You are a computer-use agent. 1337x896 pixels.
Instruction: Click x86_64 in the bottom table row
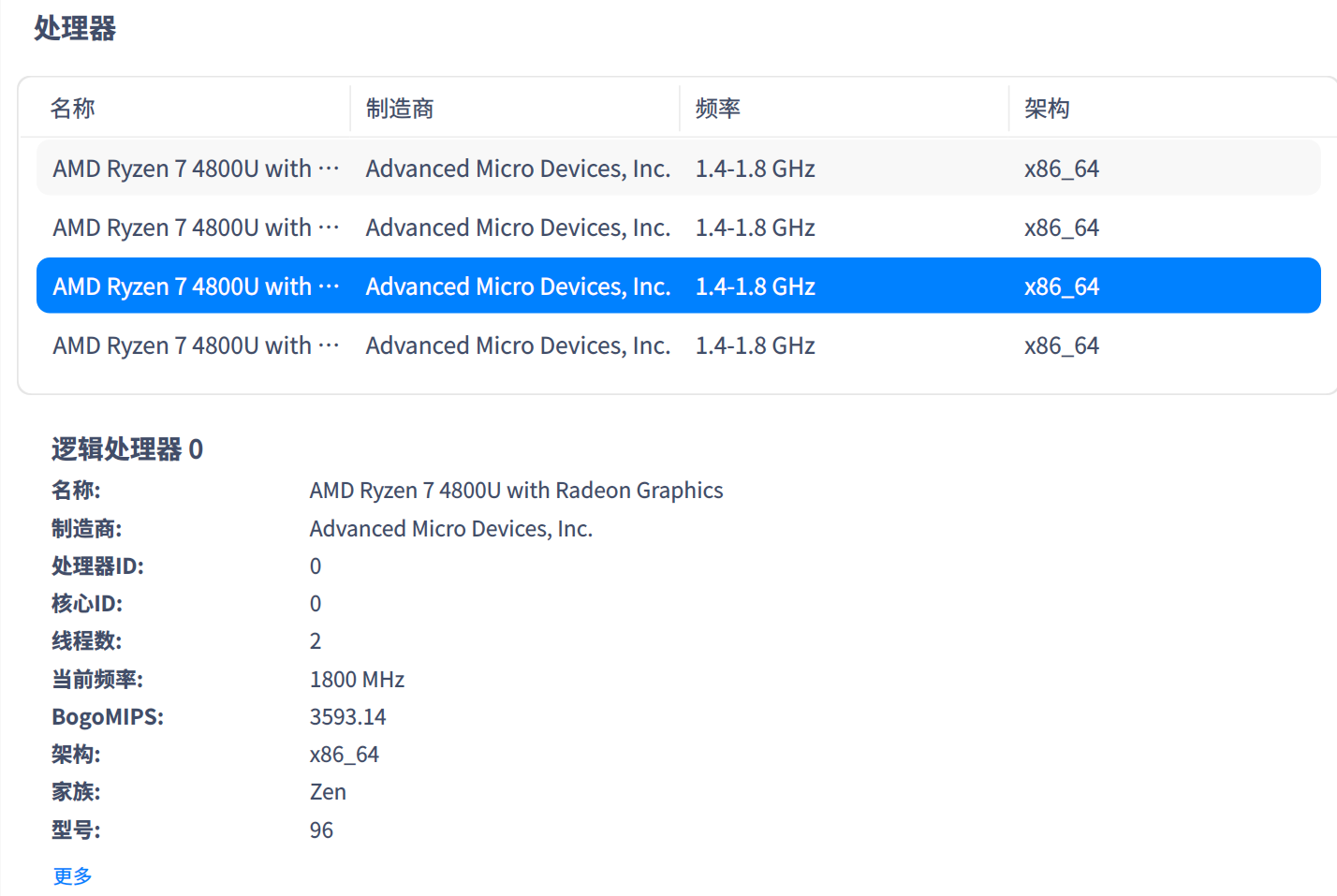(x=1062, y=345)
